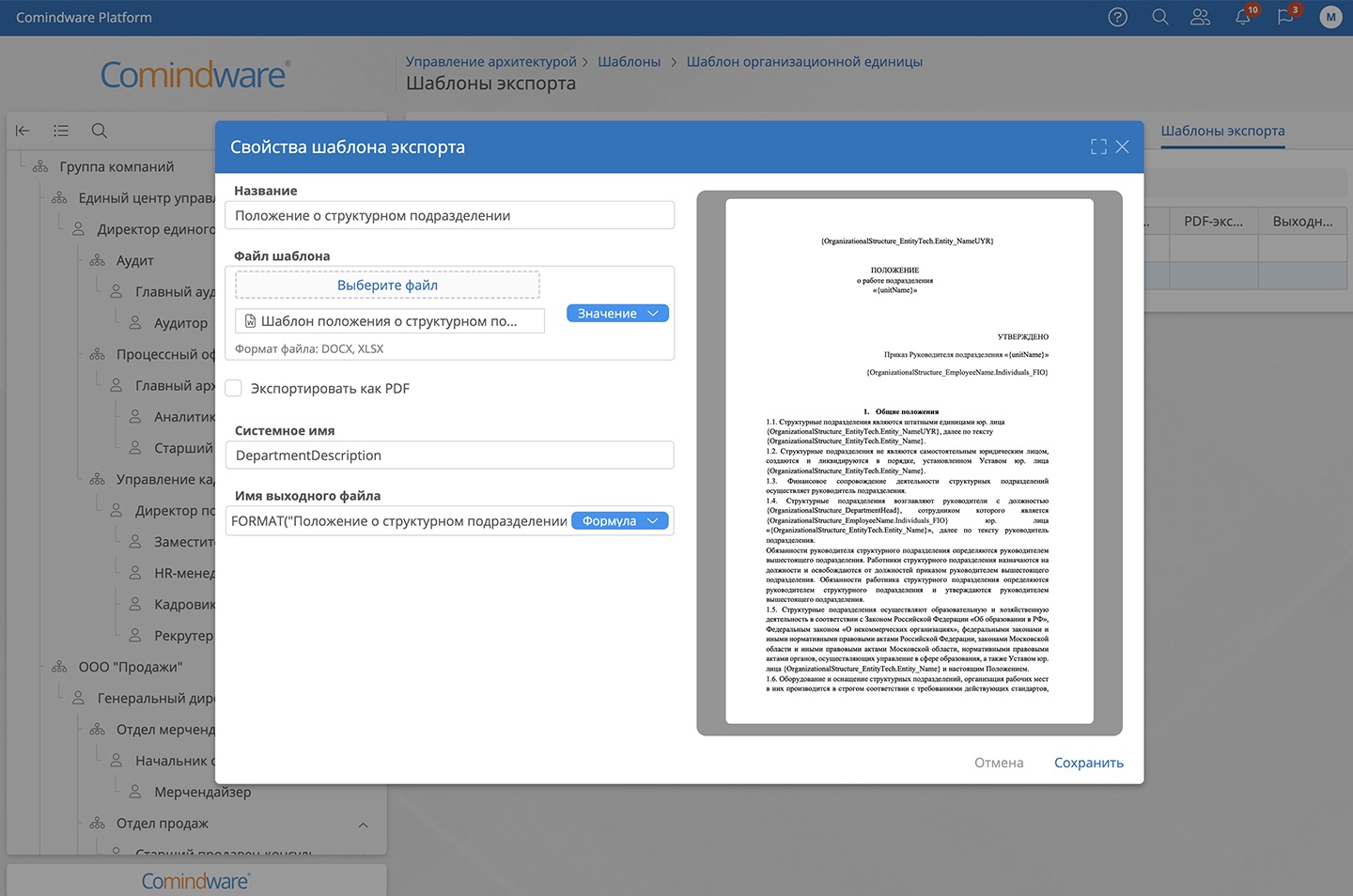The image size is (1353, 896).
Task: Click the person icon beside Мерчендайзер
Action: click(x=135, y=792)
